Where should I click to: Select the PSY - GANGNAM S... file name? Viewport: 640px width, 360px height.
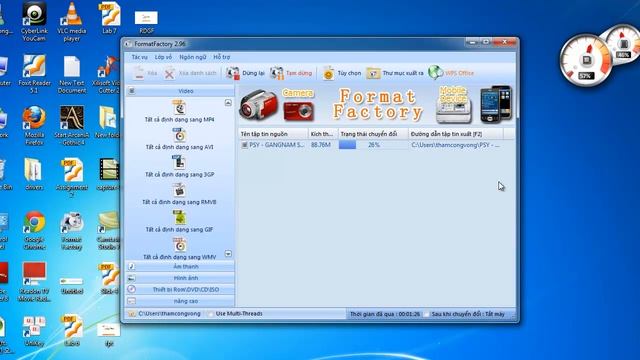pos(276,145)
